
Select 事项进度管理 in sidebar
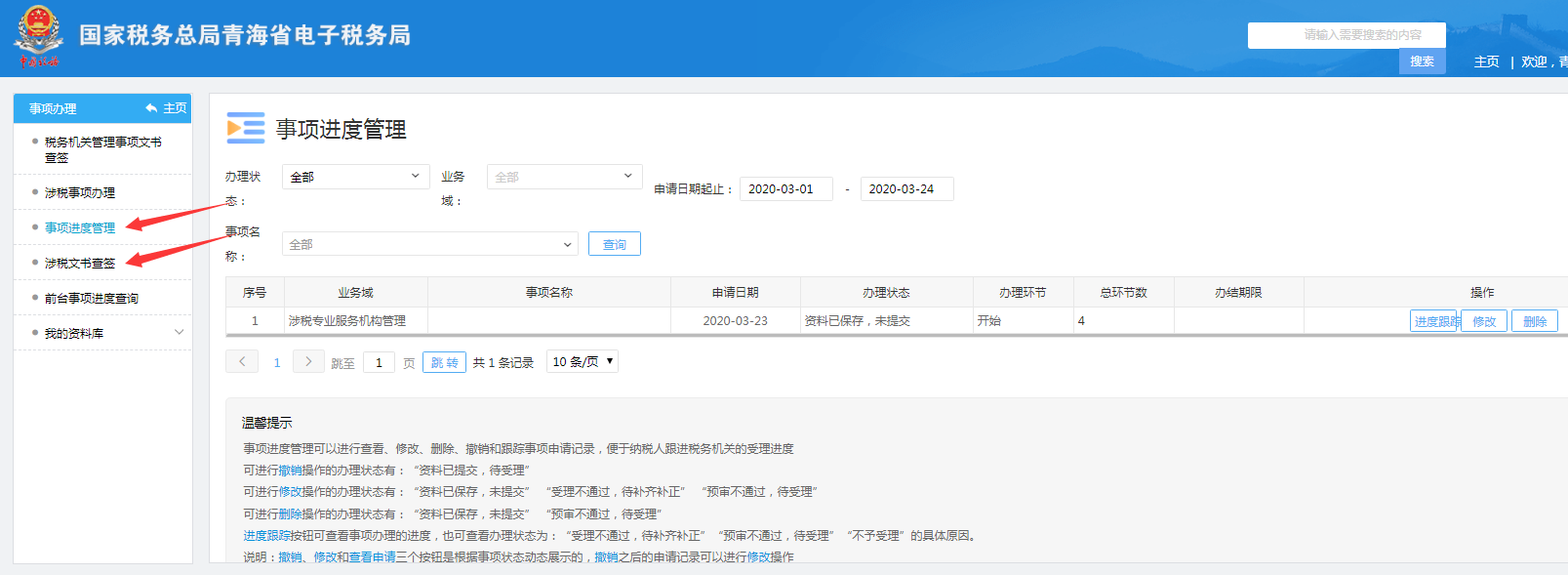point(80,227)
